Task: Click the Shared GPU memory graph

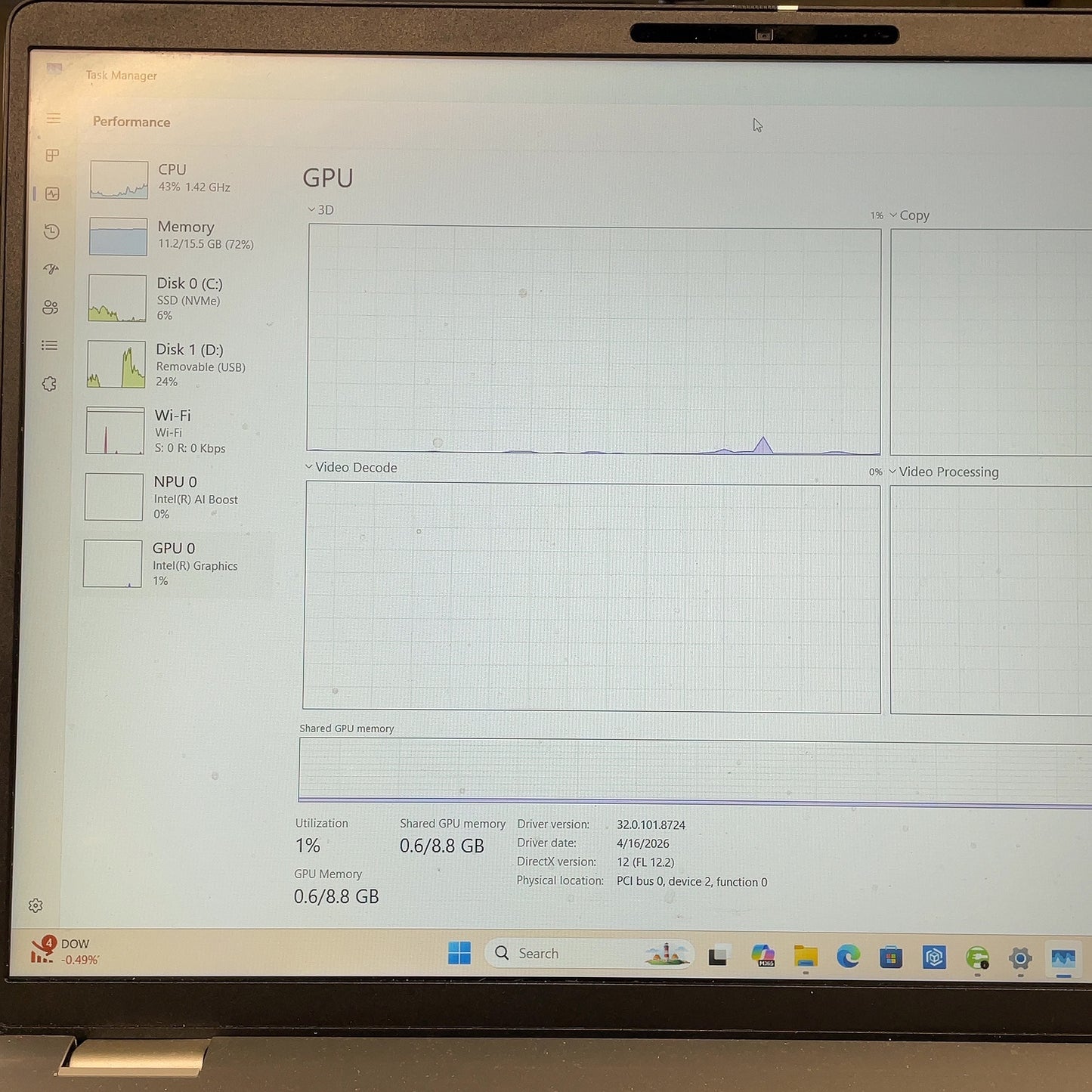Action: [695, 772]
